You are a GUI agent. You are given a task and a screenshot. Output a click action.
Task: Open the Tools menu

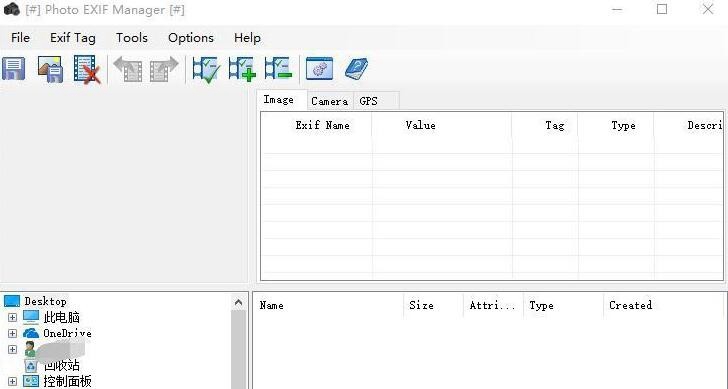[132, 38]
